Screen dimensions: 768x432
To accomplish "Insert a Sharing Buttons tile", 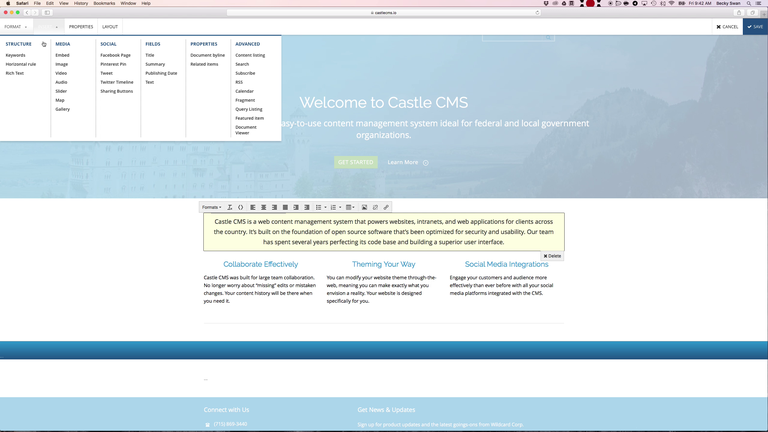I will tap(117, 91).
